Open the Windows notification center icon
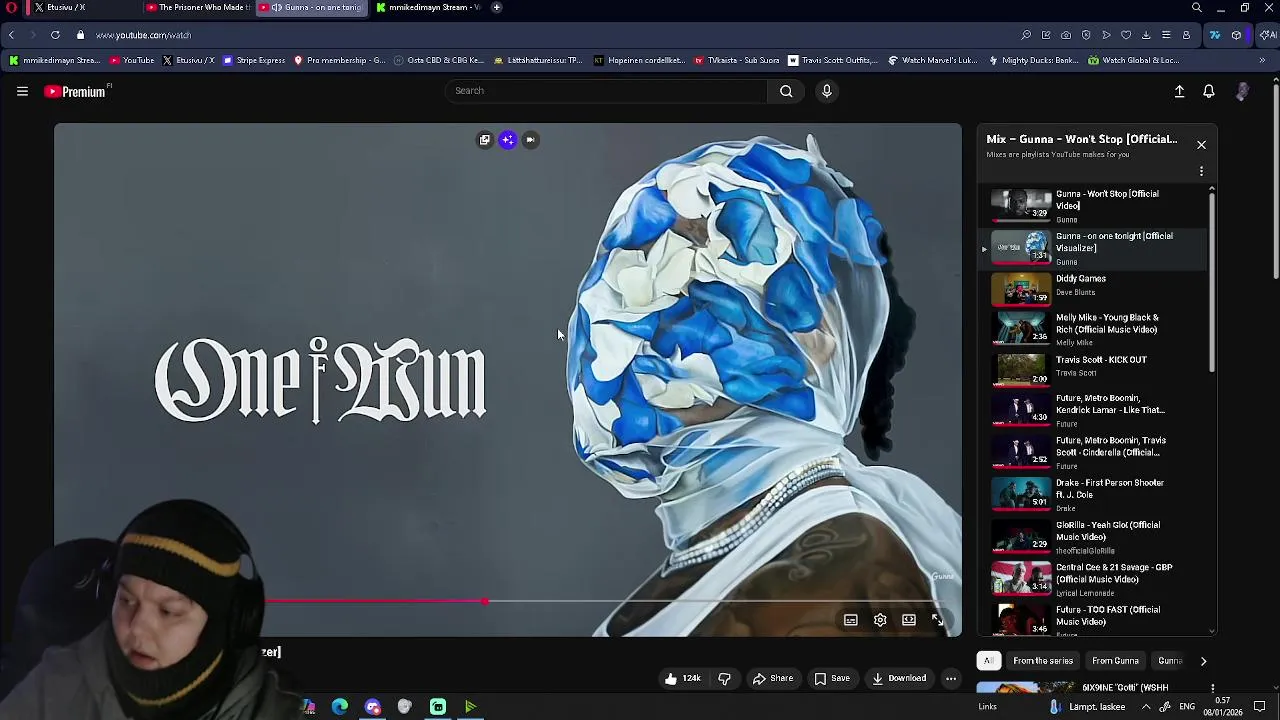 pos(1260,707)
